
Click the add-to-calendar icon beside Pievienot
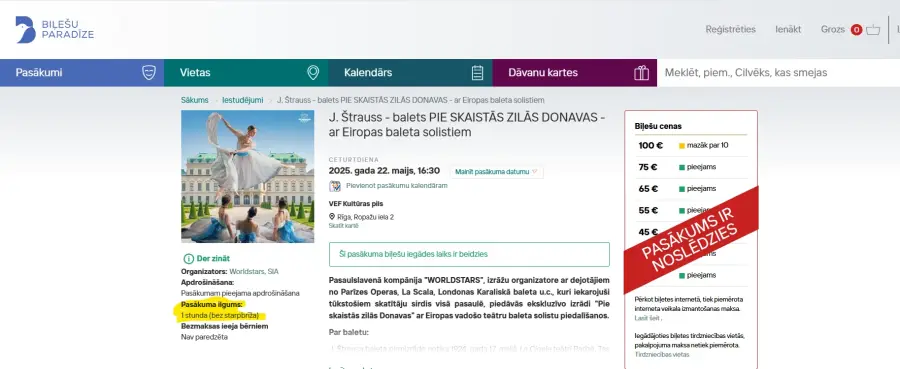click(335, 186)
